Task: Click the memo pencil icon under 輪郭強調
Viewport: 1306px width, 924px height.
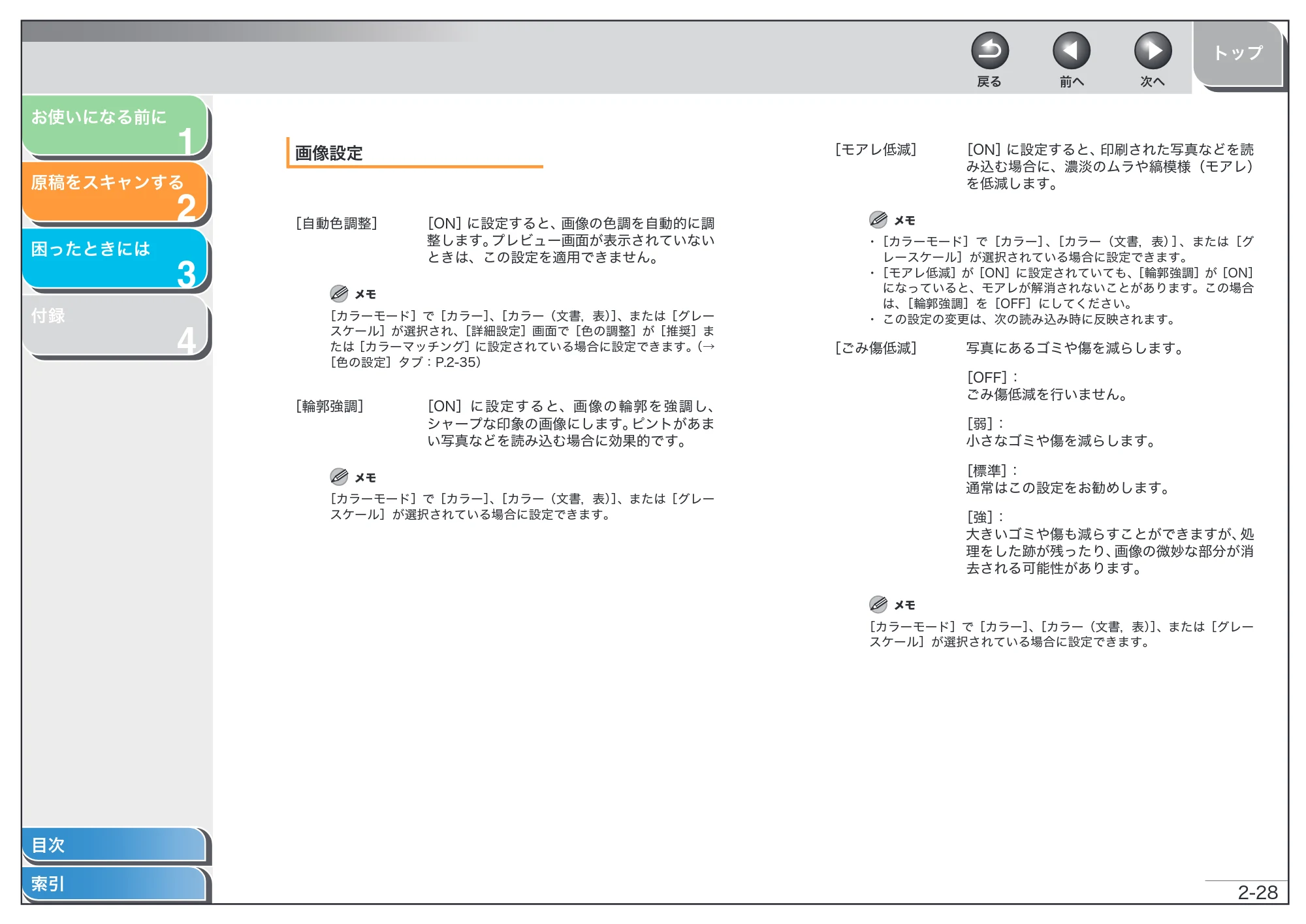Action: point(339,477)
